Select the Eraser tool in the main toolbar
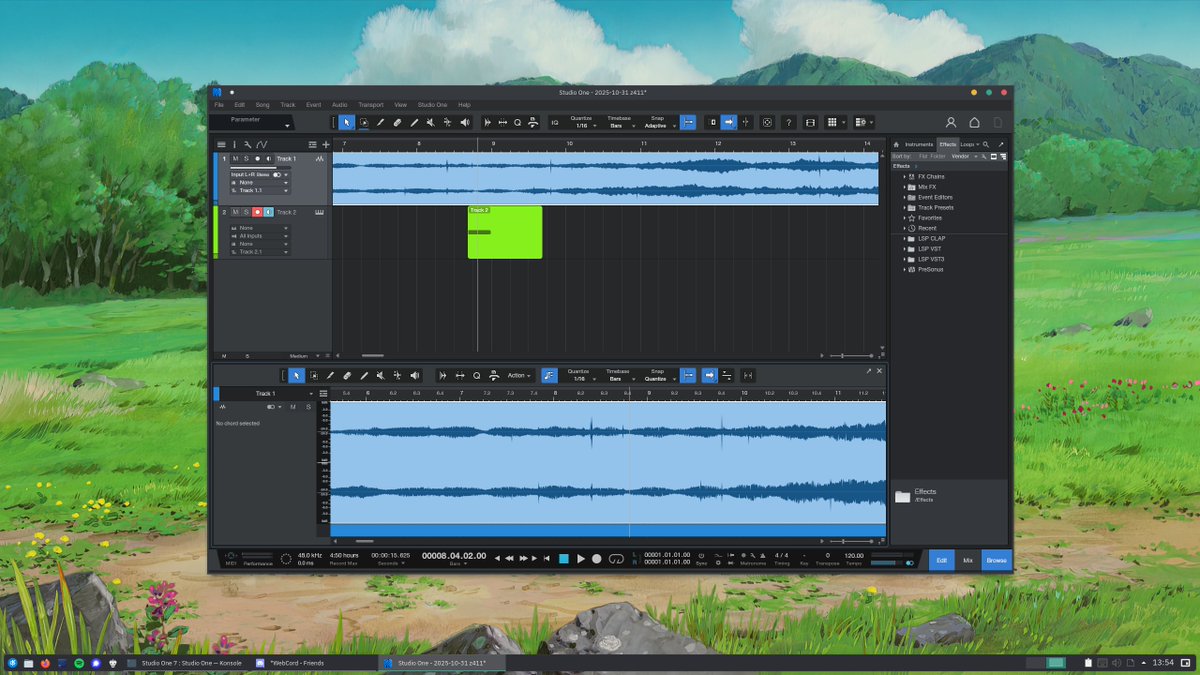1200x675 pixels. tap(397, 122)
